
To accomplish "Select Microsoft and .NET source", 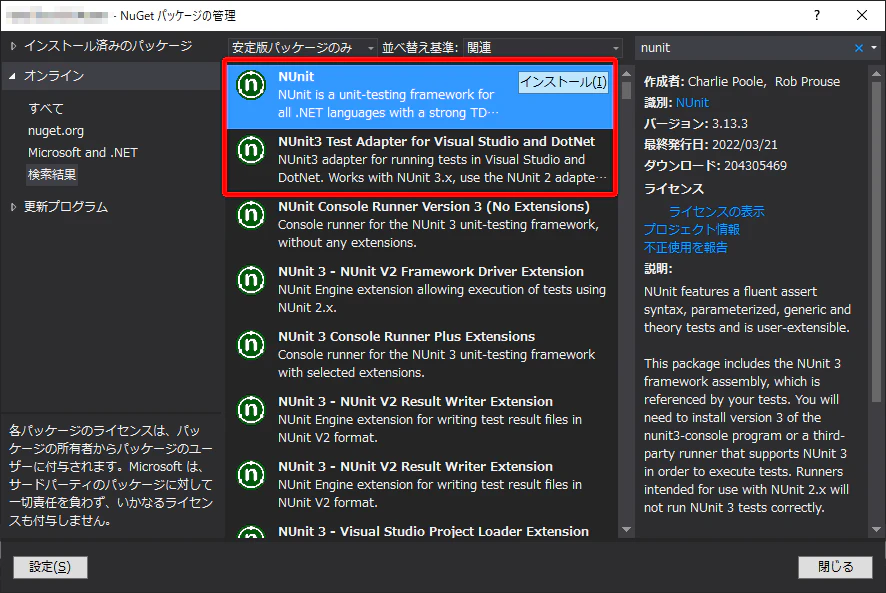I will (82, 153).
